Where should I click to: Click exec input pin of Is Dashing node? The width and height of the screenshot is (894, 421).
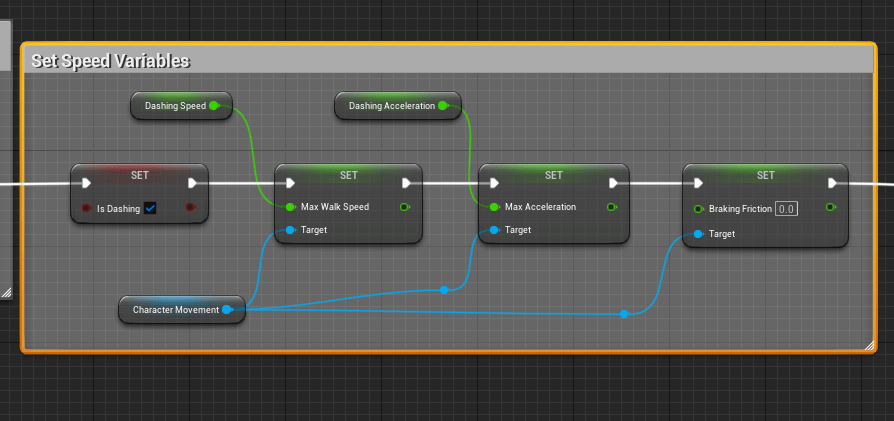(87, 183)
